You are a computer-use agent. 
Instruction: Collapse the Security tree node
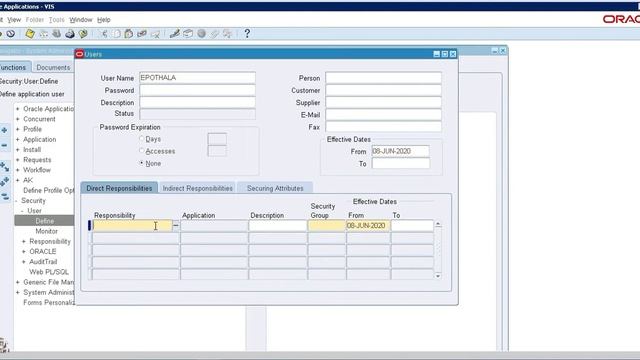point(17,201)
